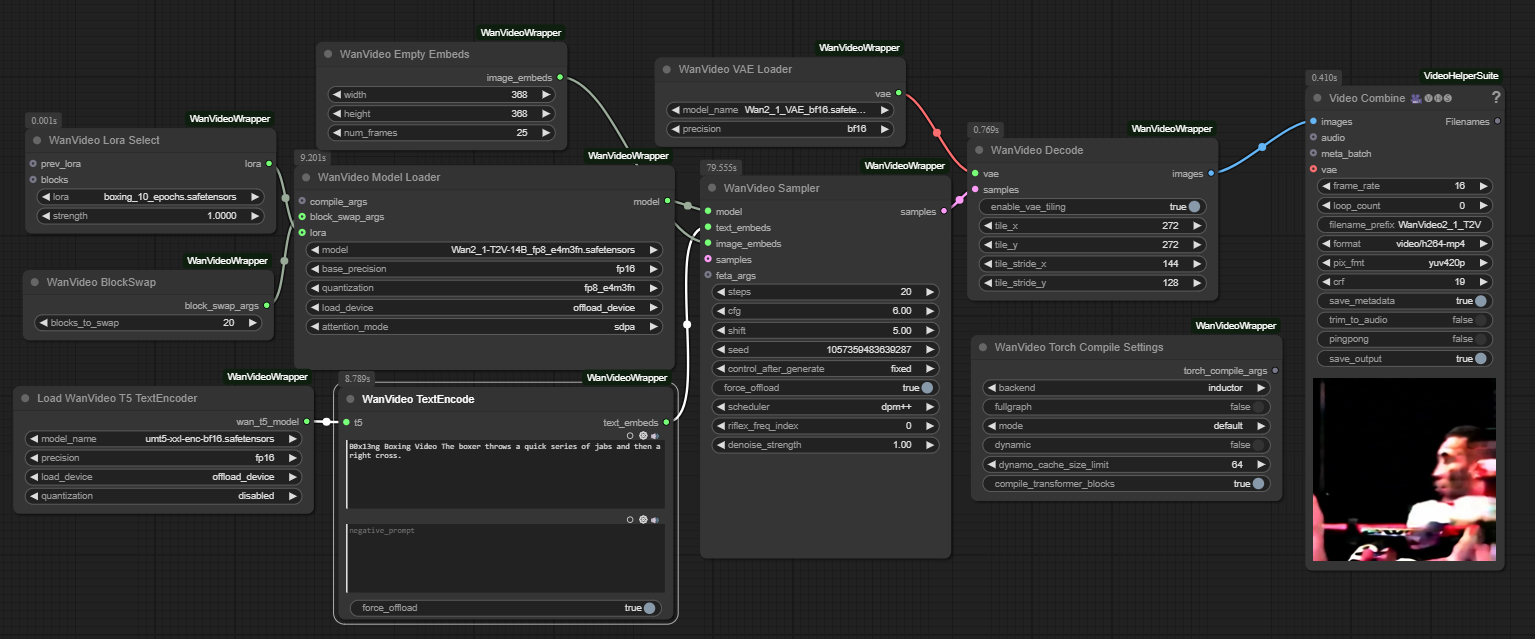1535x639 pixels.
Task: Click the speaker icon above the negative prompt box
Action: click(655, 520)
